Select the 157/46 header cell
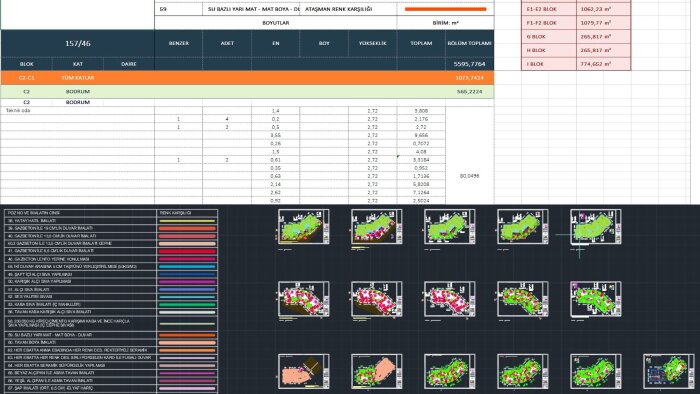Screen dimensions: 700x394 78,43
